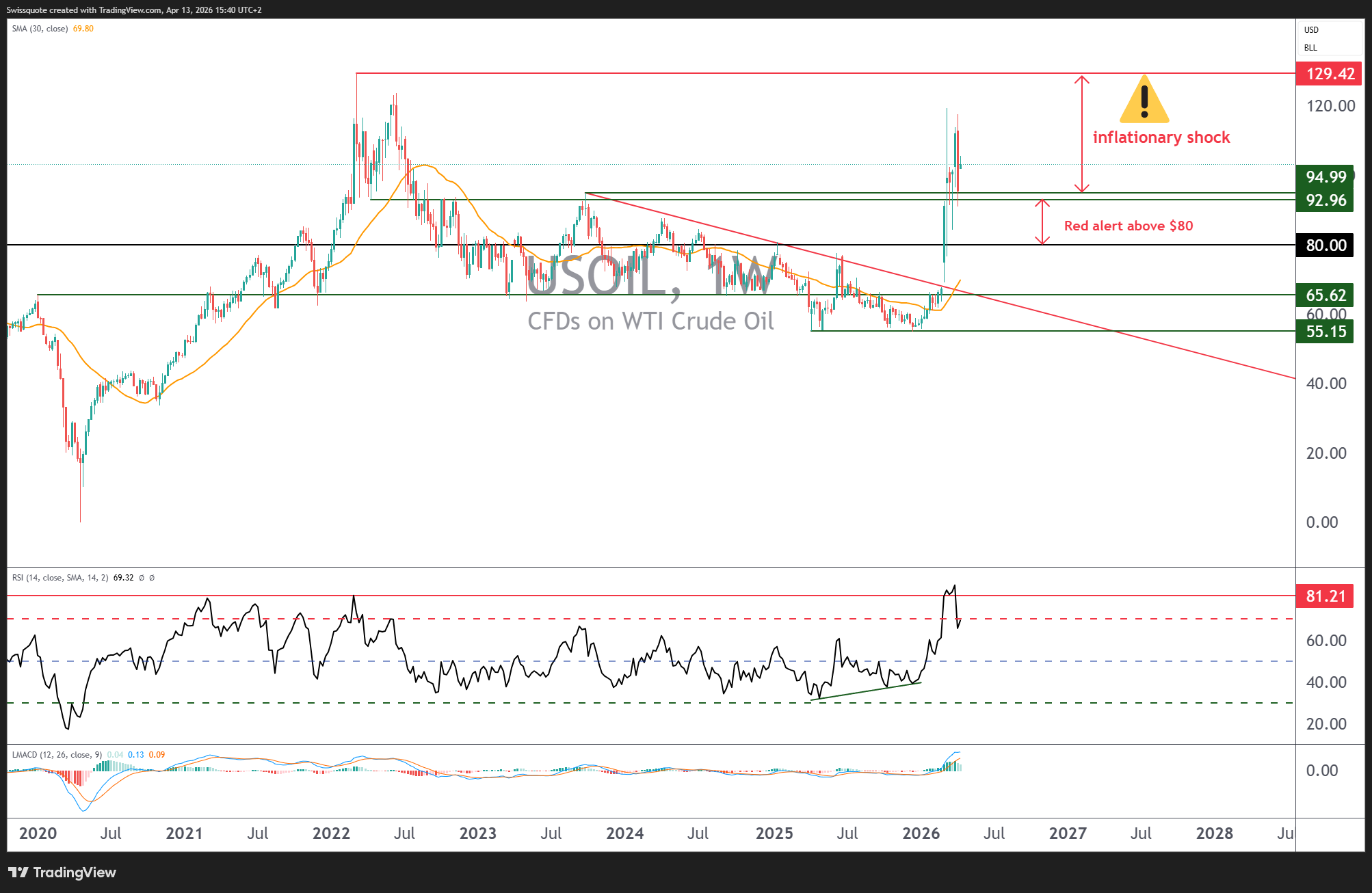Click the 94.99 green price label
Image resolution: width=1372 pixels, height=893 pixels.
(1325, 177)
